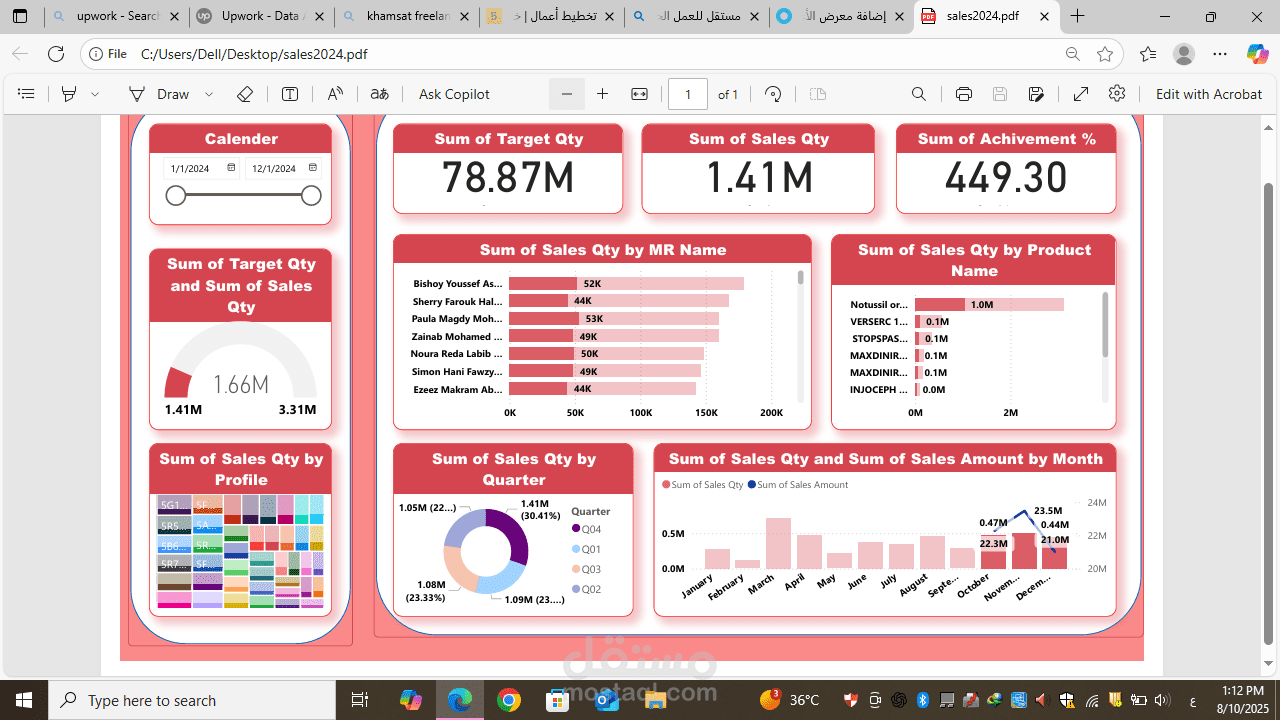Click the right calendar slider handle
The image size is (1280, 720).
tap(311, 195)
